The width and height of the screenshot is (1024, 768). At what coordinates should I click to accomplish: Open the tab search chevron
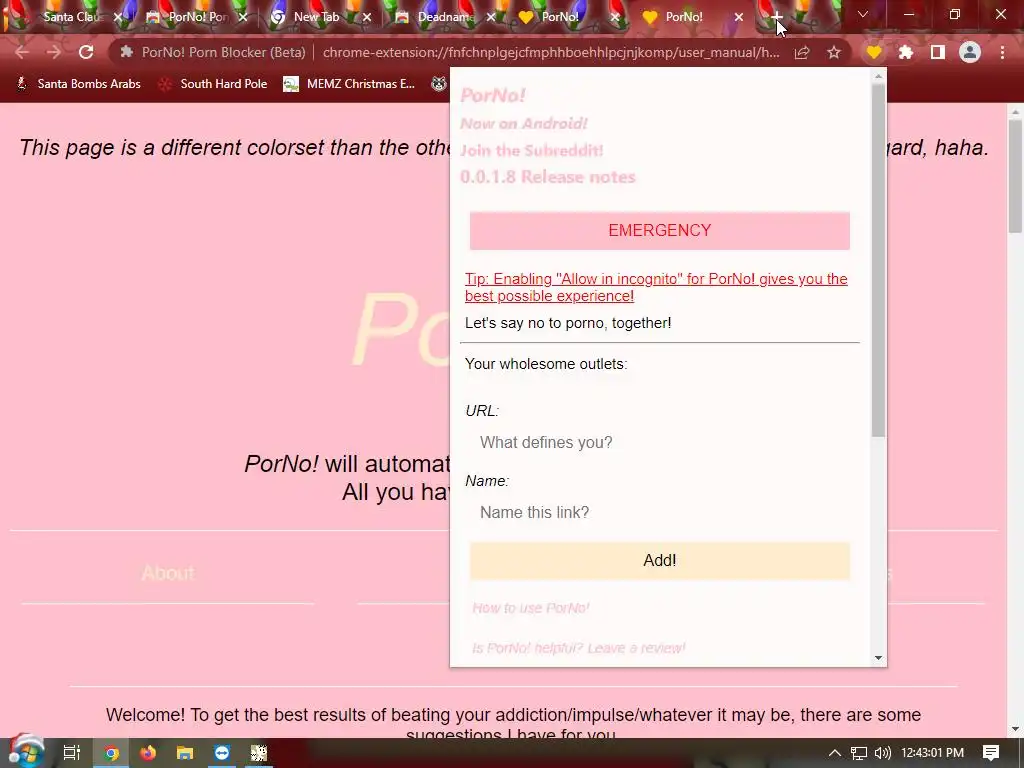pyautogui.click(x=863, y=14)
